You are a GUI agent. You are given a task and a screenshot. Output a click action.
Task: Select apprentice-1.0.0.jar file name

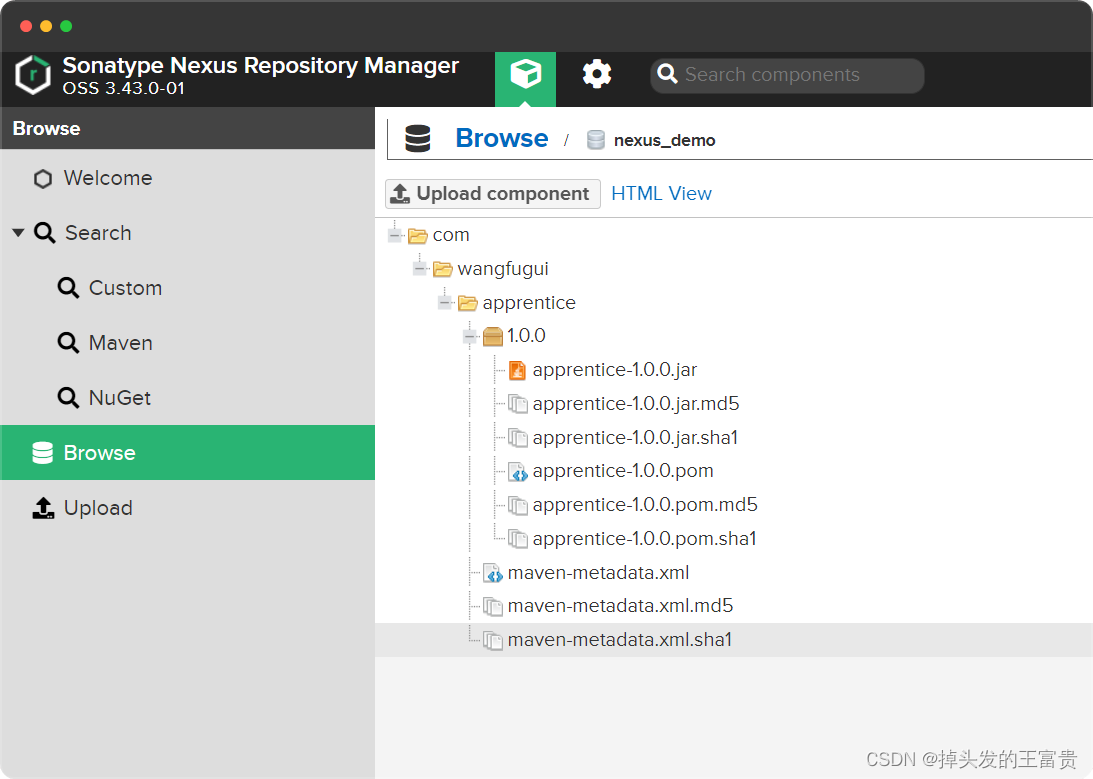pyautogui.click(x=615, y=370)
